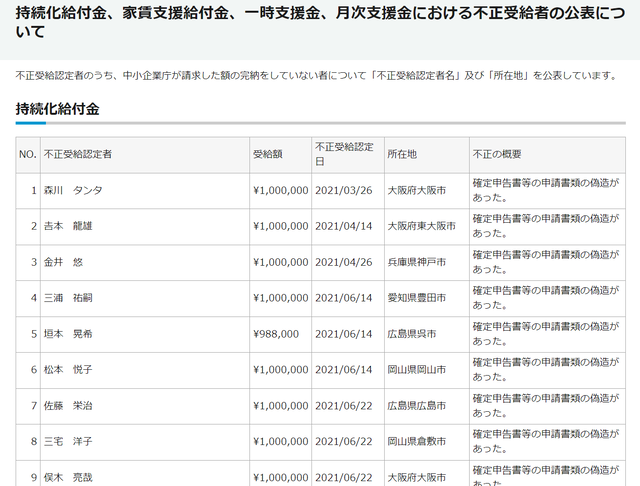
Task: Click the location 大阪府大阪市 in row 9
Action: coord(417,477)
